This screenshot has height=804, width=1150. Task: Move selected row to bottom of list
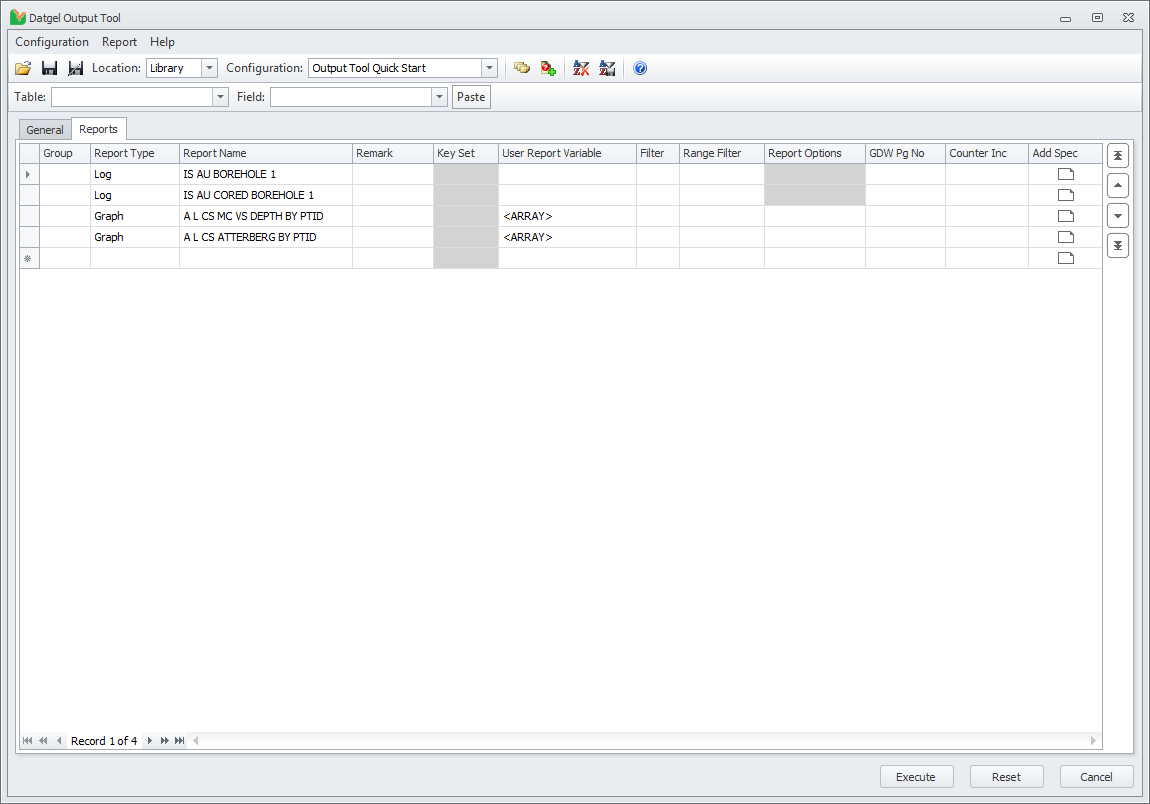coord(1118,245)
